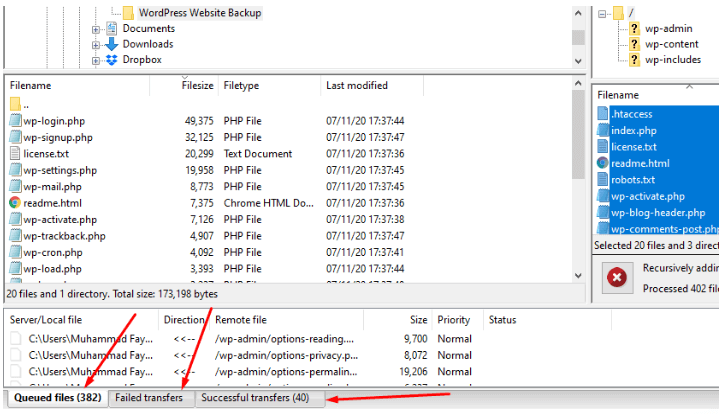Select the wp-includes remote tree item
Image resolution: width=719 pixels, height=414 pixels.
coord(673,60)
